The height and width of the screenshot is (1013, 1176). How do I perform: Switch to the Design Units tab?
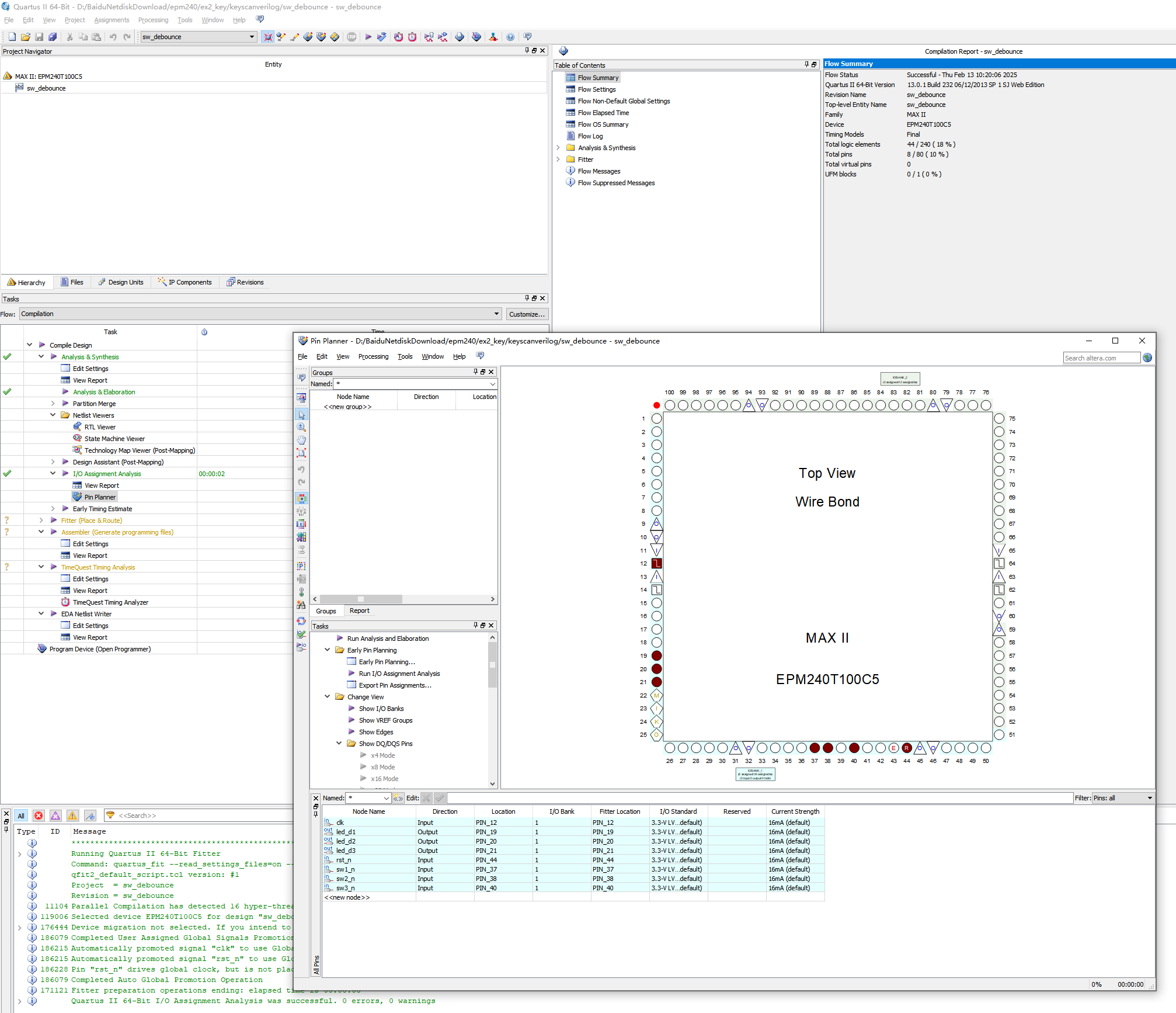point(121,282)
